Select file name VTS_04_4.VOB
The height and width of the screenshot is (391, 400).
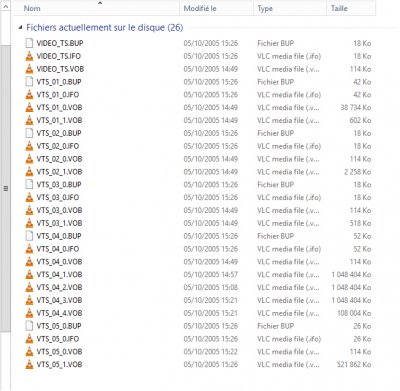[x=59, y=313]
